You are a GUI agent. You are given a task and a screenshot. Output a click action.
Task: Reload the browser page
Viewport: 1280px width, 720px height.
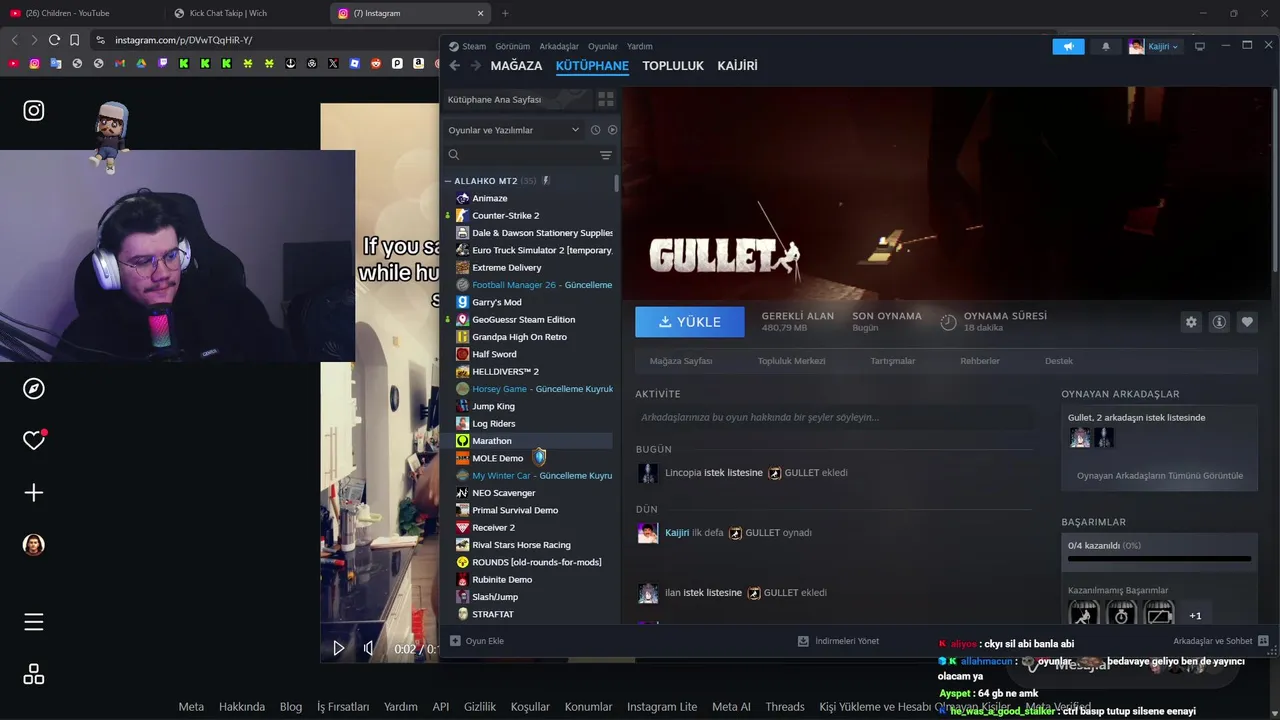click(54, 40)
